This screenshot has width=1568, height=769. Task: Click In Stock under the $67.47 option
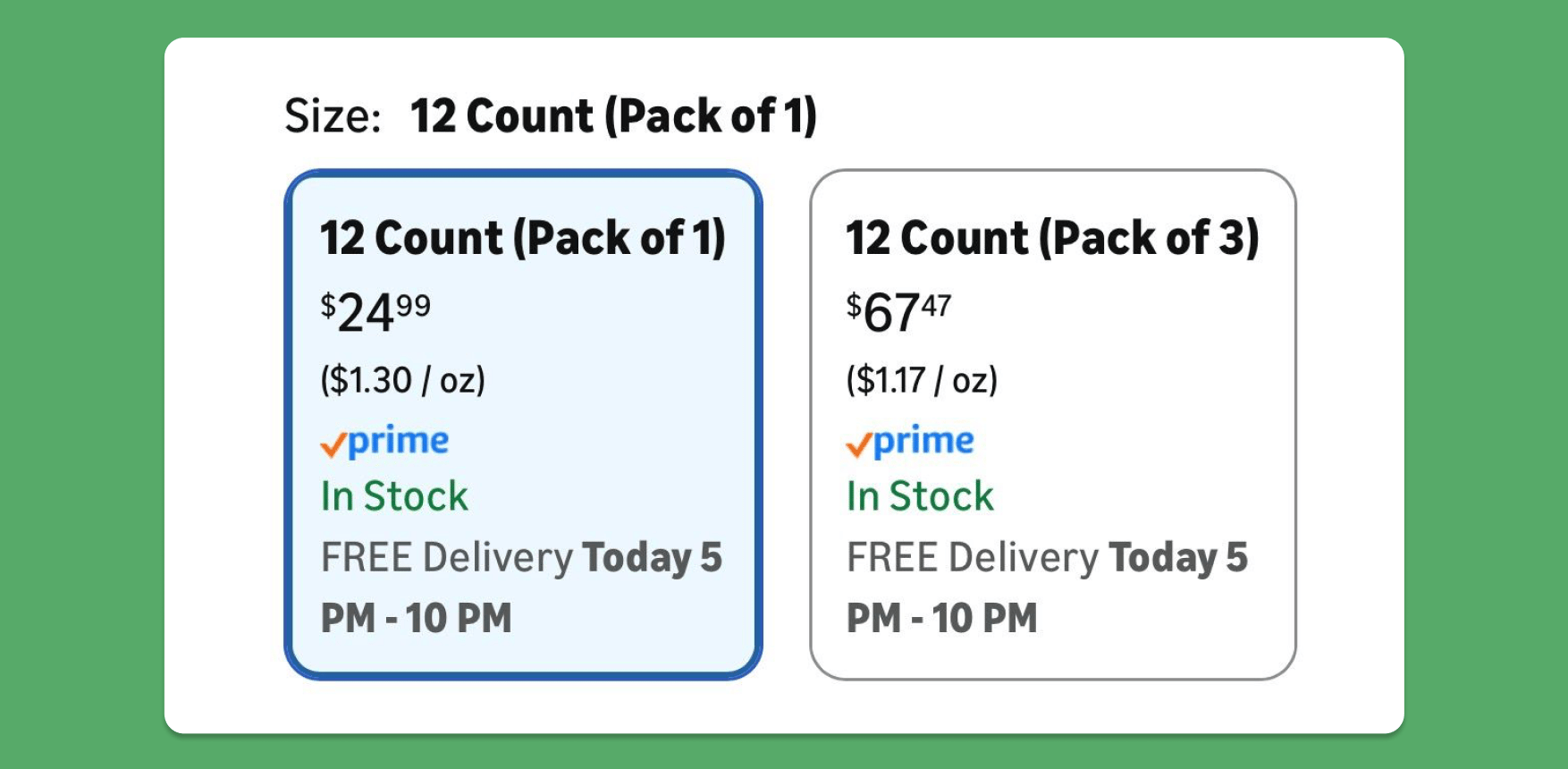click(x=920, y=496)
